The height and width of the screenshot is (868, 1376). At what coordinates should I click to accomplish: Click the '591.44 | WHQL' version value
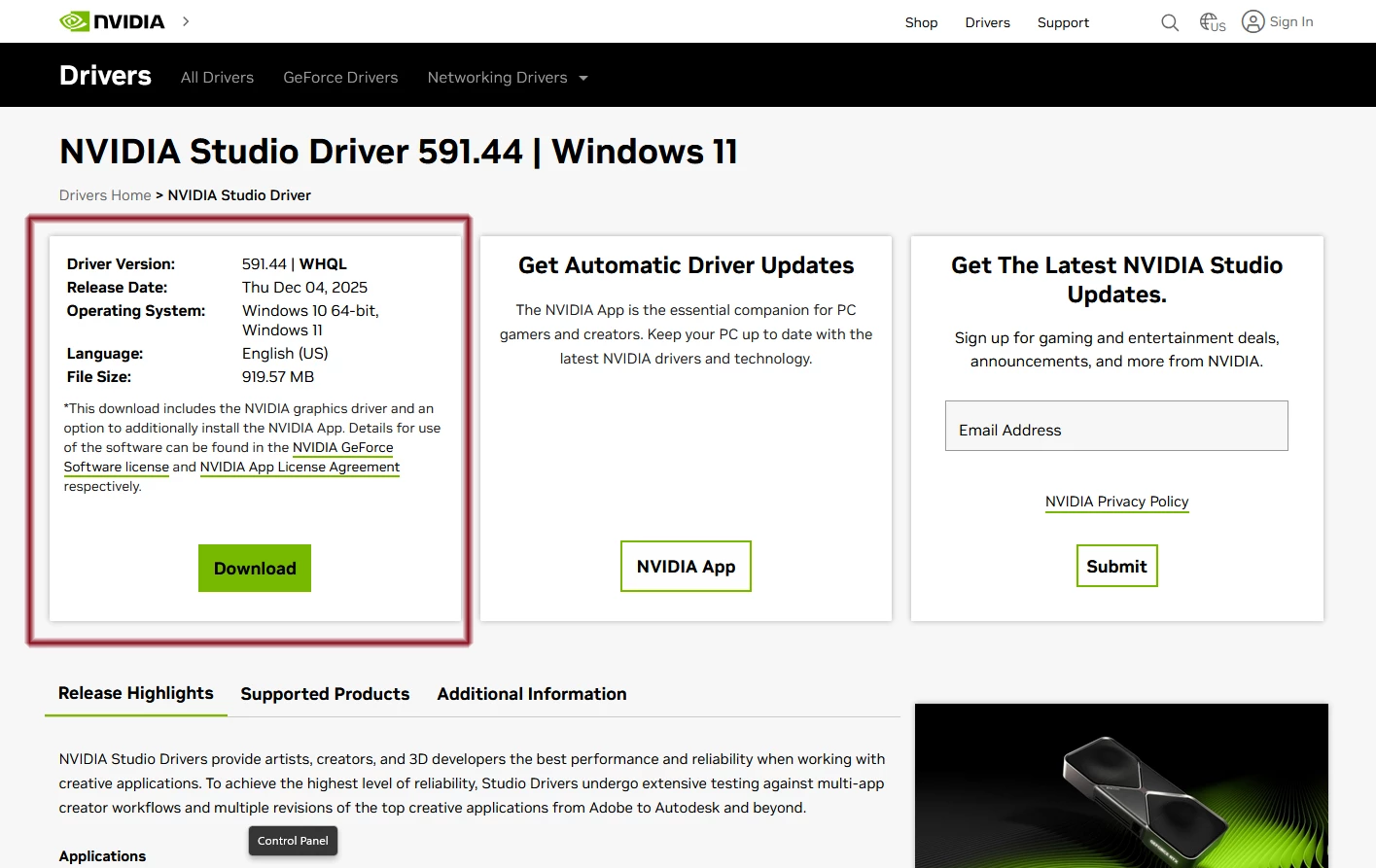[x=295, y=264]
